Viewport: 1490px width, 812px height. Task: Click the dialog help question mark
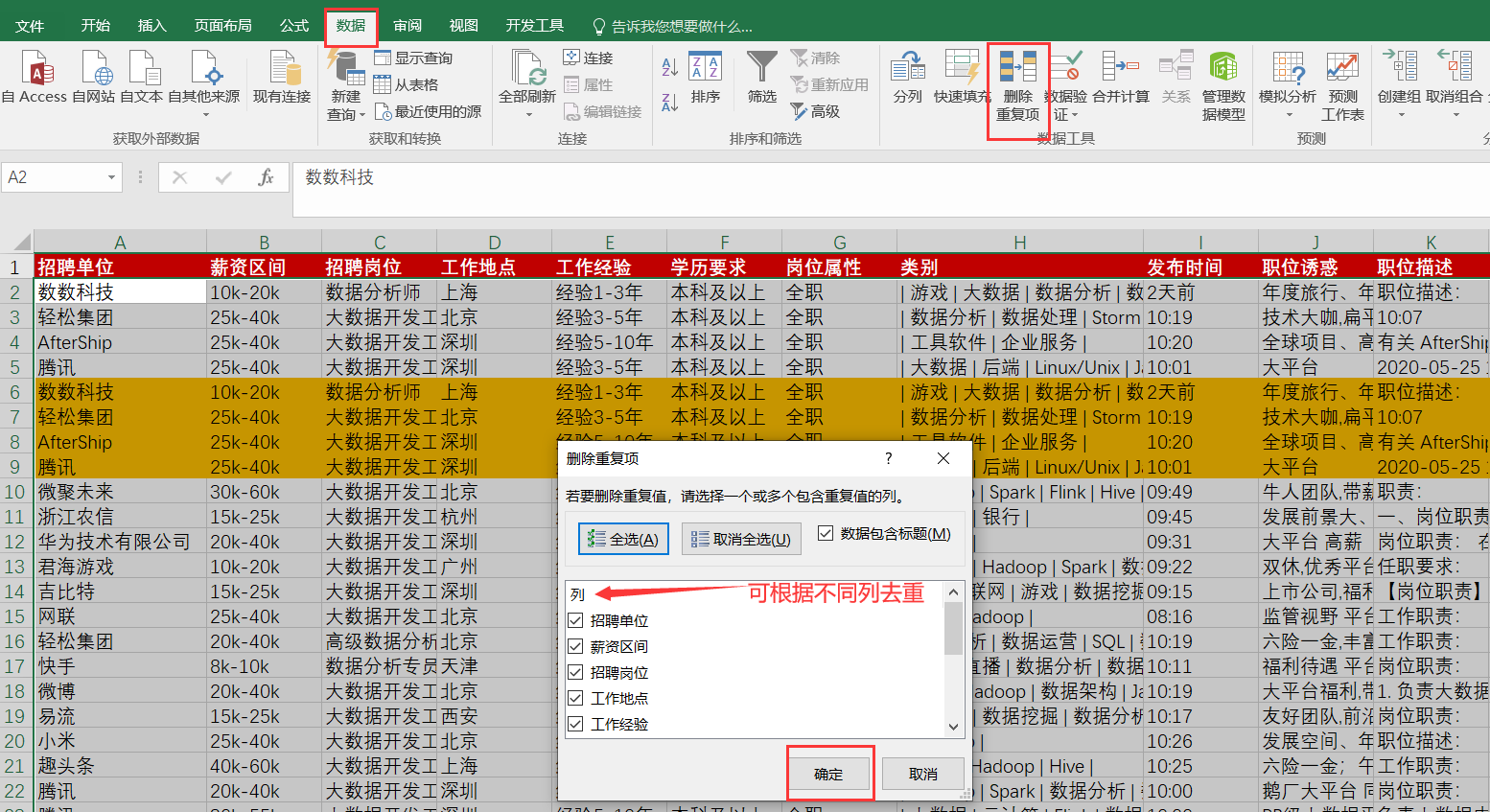[889, 458]
